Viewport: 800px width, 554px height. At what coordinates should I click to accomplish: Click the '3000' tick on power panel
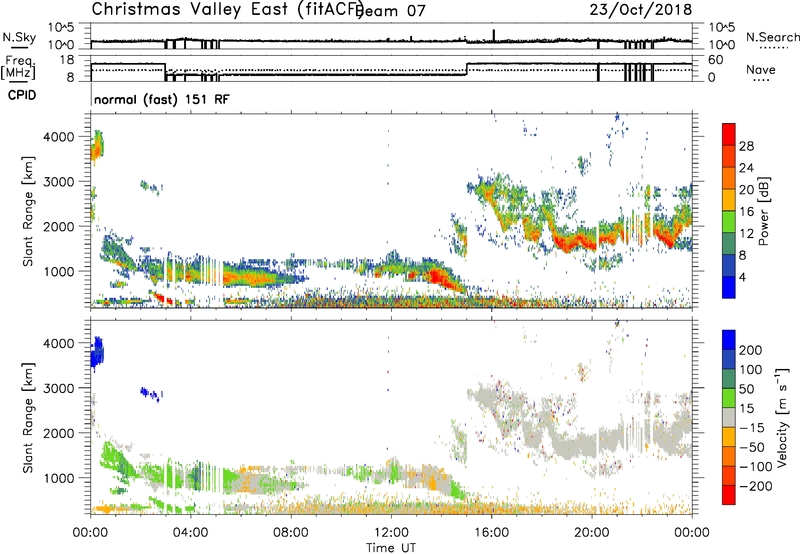coord(59,182)
